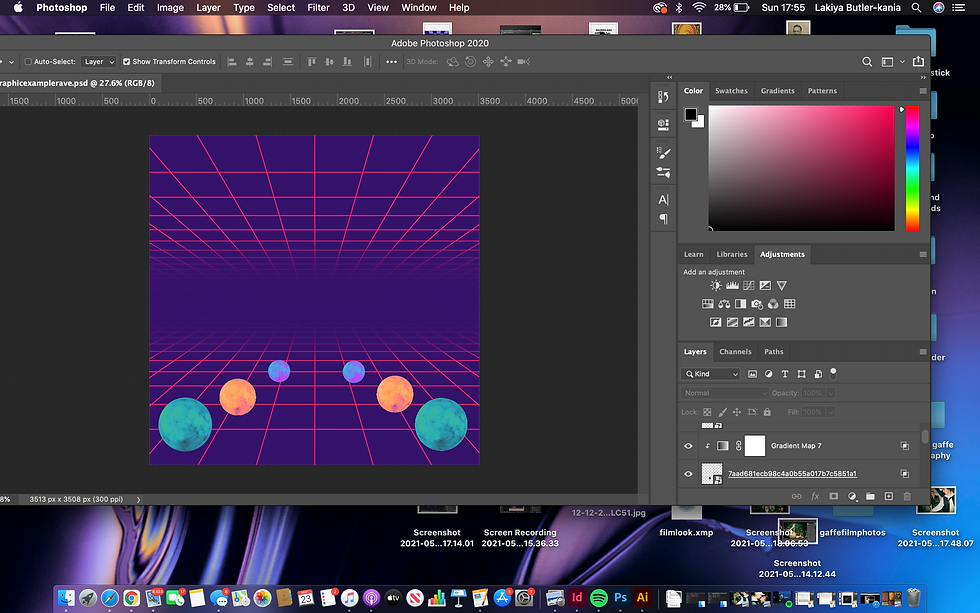The height and width of the screenshot is (613, 980).
Task: Open the Auto-Select Layer dropdown
Action: click(99, 62)
